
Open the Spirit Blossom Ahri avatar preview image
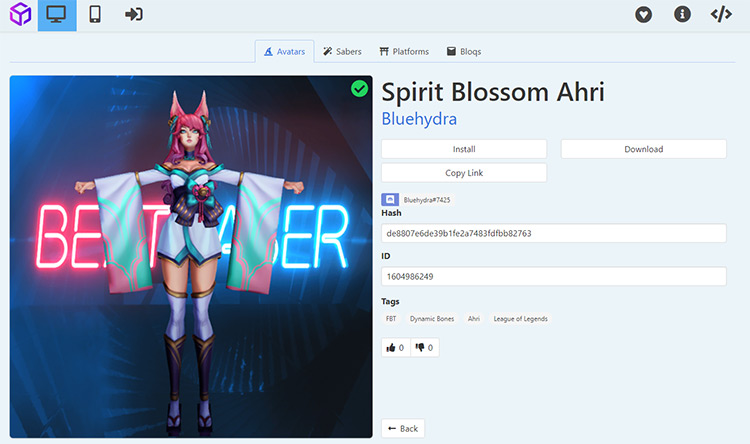point(191,256)
